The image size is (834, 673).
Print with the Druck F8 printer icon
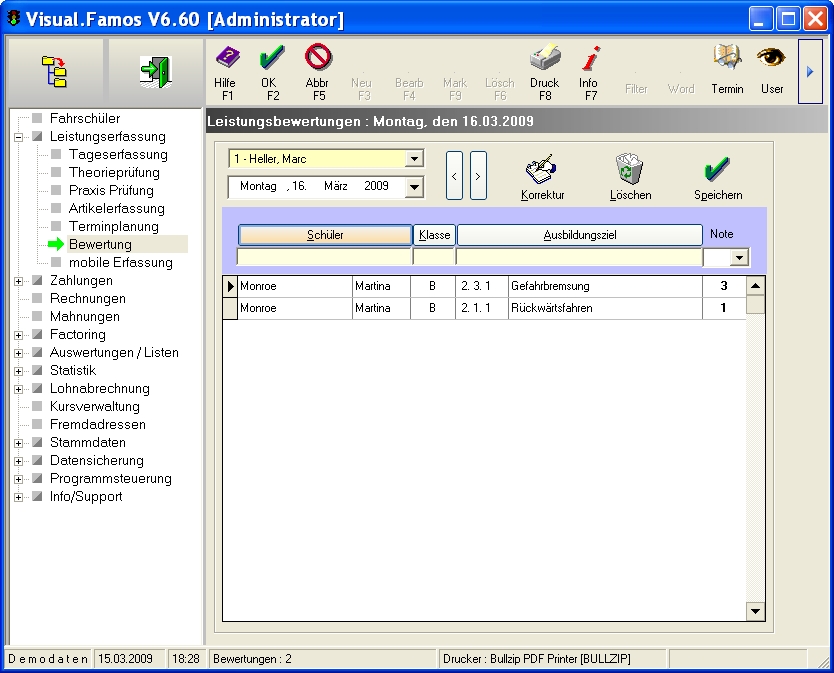[x=544, y=60]
